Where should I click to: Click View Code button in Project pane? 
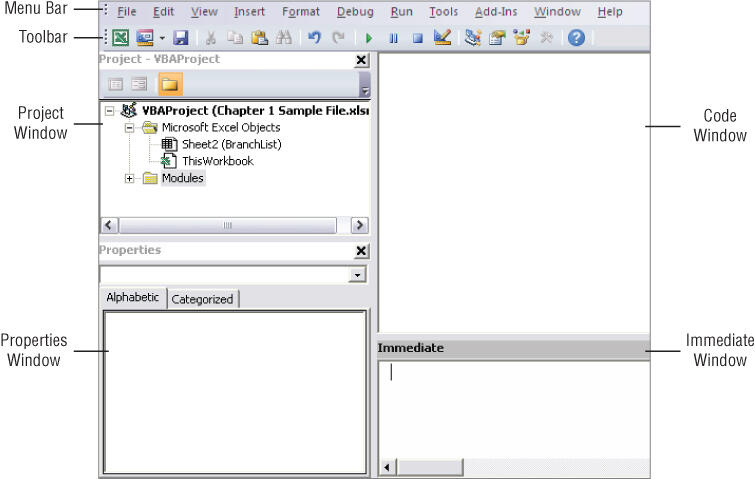coord(116,84)
